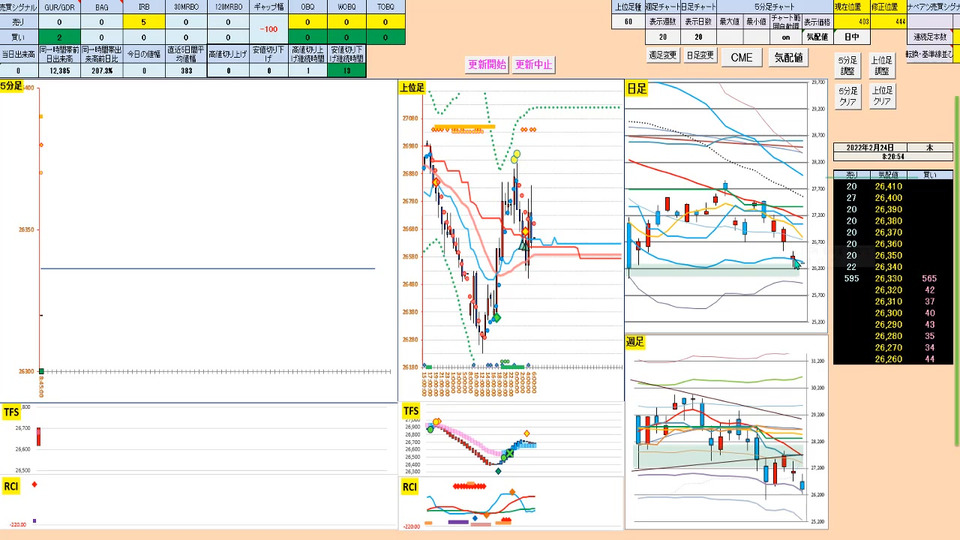
Task: Click the 更新中止 button
Action: point(533,64)
